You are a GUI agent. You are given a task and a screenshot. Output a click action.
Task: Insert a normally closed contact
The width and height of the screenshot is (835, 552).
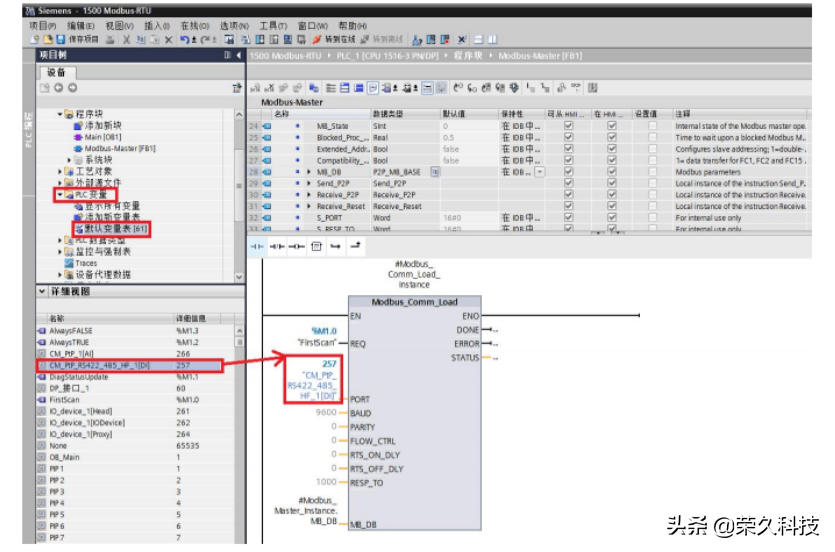277,246
